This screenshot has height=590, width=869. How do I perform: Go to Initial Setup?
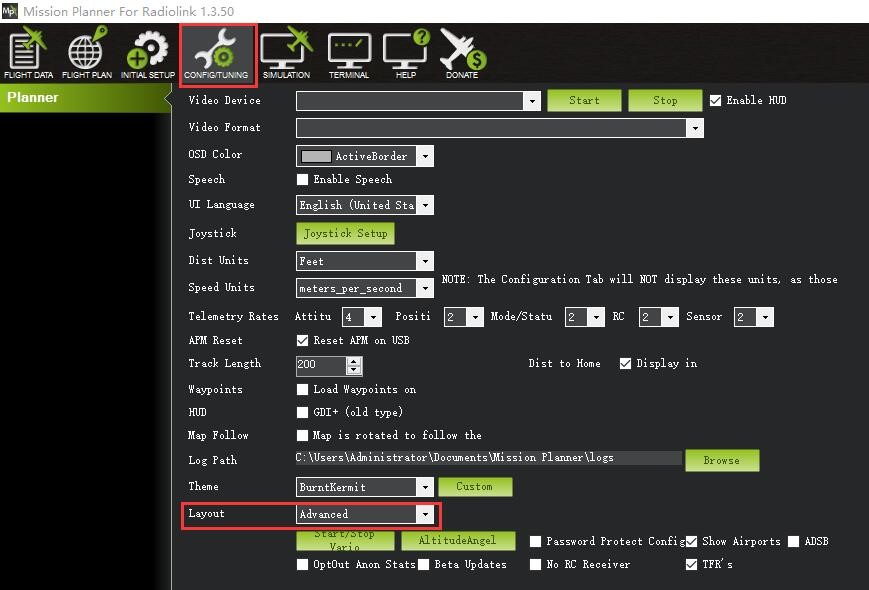pos(148,54)
